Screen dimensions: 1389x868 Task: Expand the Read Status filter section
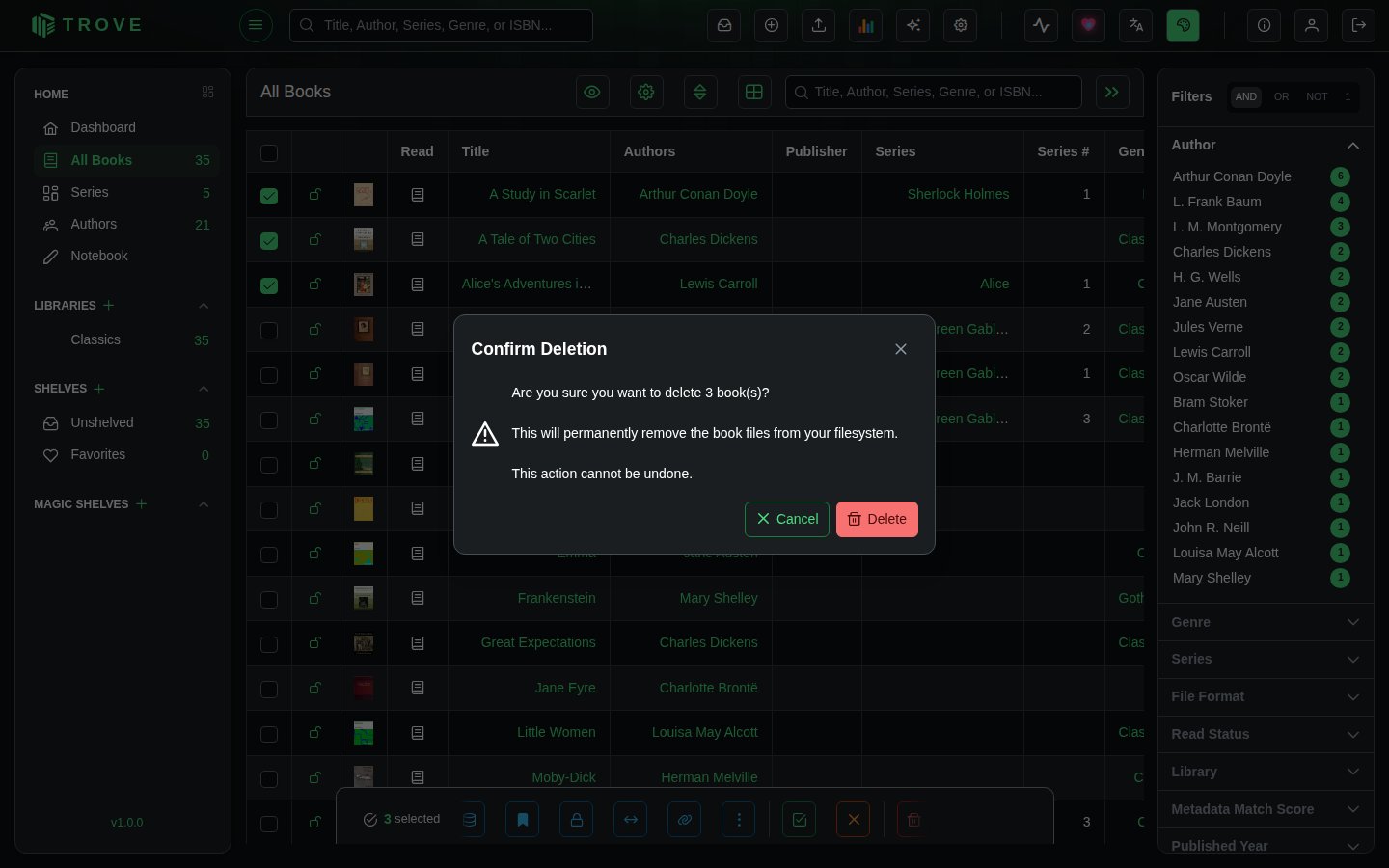click(1266, 734)
